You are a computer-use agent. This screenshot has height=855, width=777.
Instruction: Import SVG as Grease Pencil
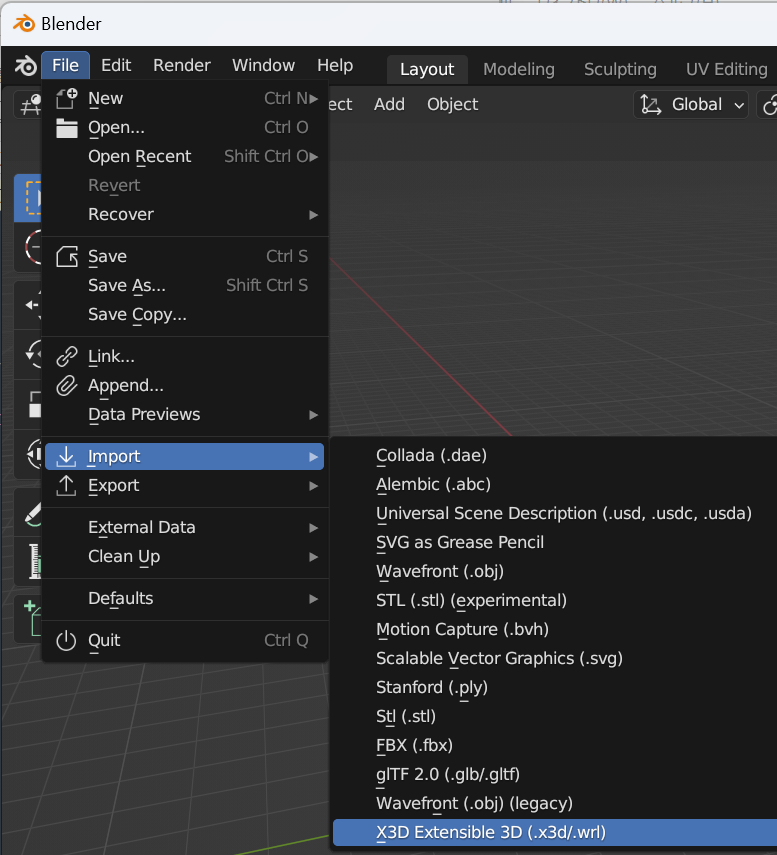(555, 542)
